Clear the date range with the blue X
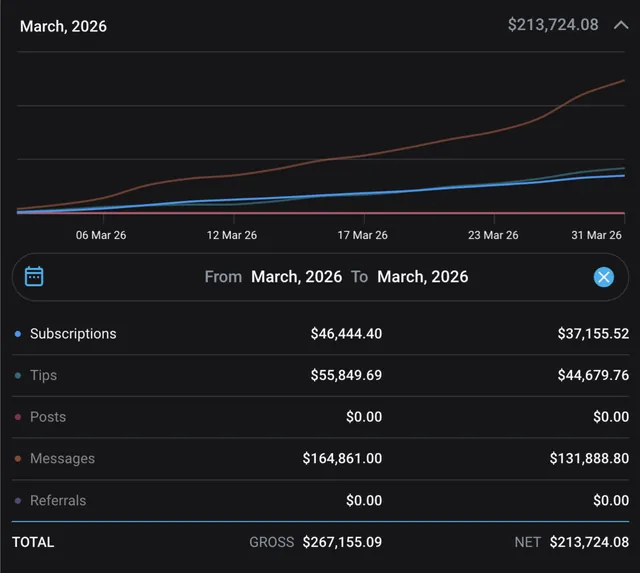This screenshot has height=573, width=640. [604, 277]
